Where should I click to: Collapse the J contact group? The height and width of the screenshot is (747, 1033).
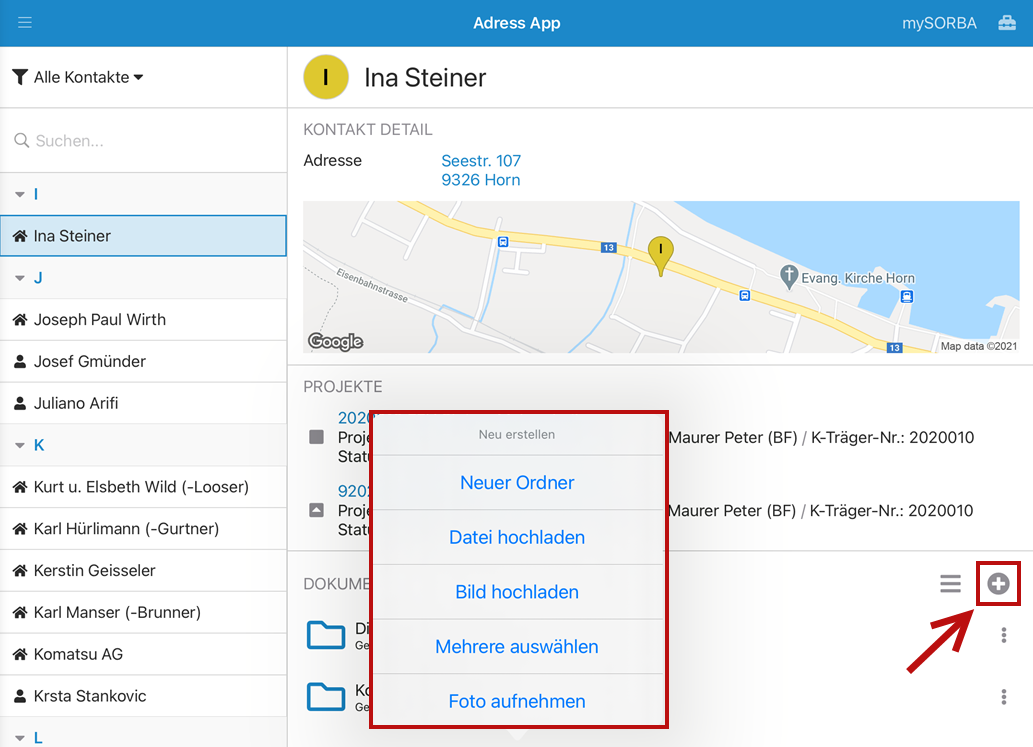20,278
